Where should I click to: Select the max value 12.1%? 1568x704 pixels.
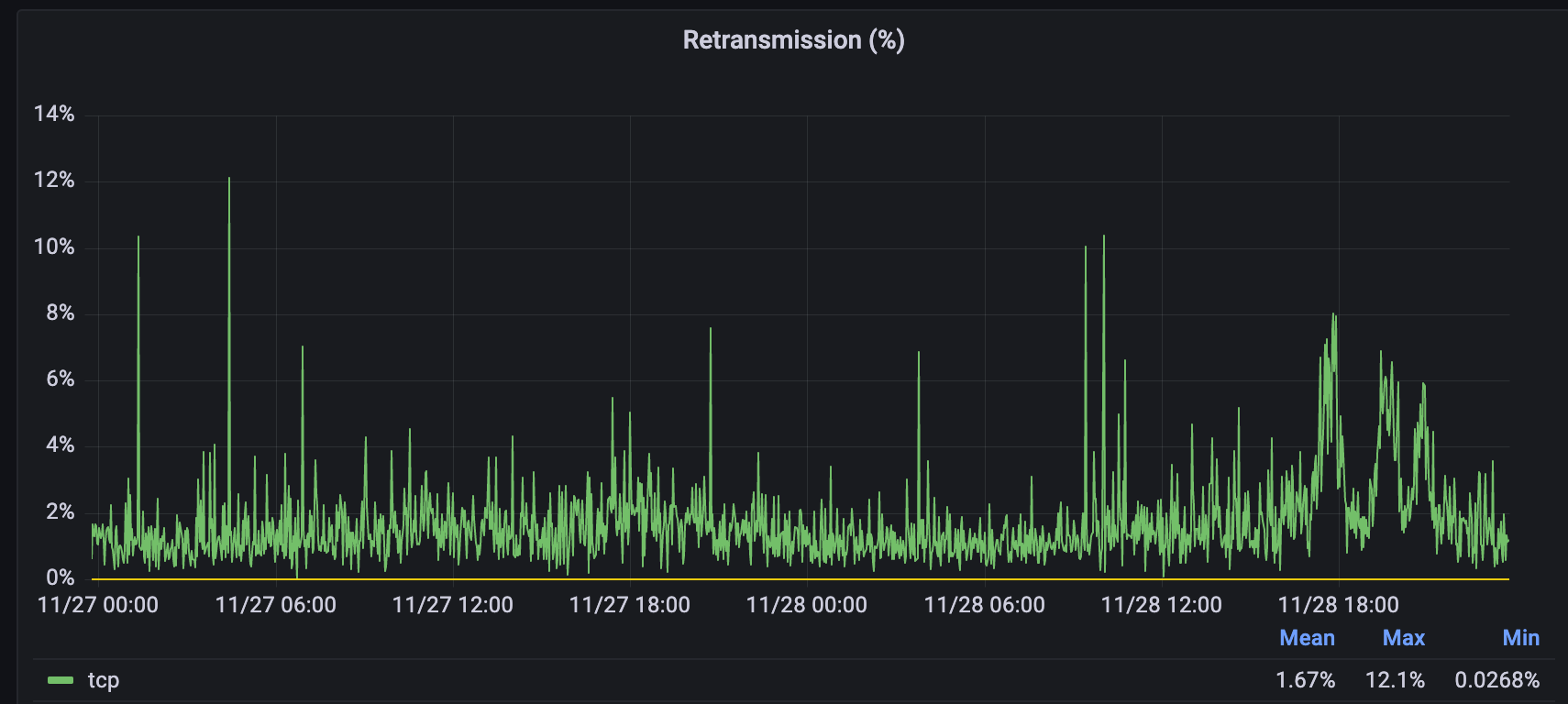pos(1395,680)
